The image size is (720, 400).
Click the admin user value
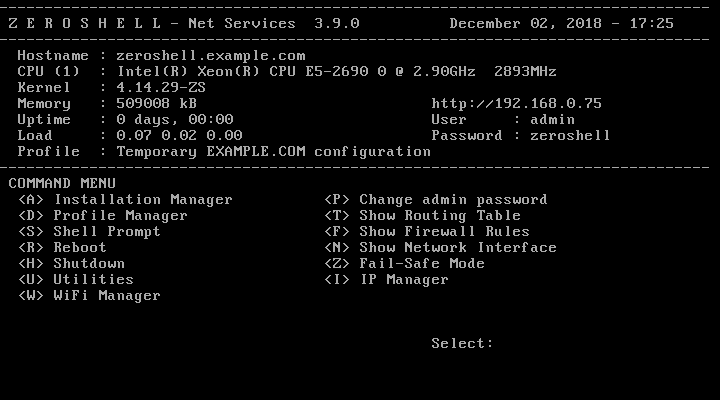pos(552,120)
